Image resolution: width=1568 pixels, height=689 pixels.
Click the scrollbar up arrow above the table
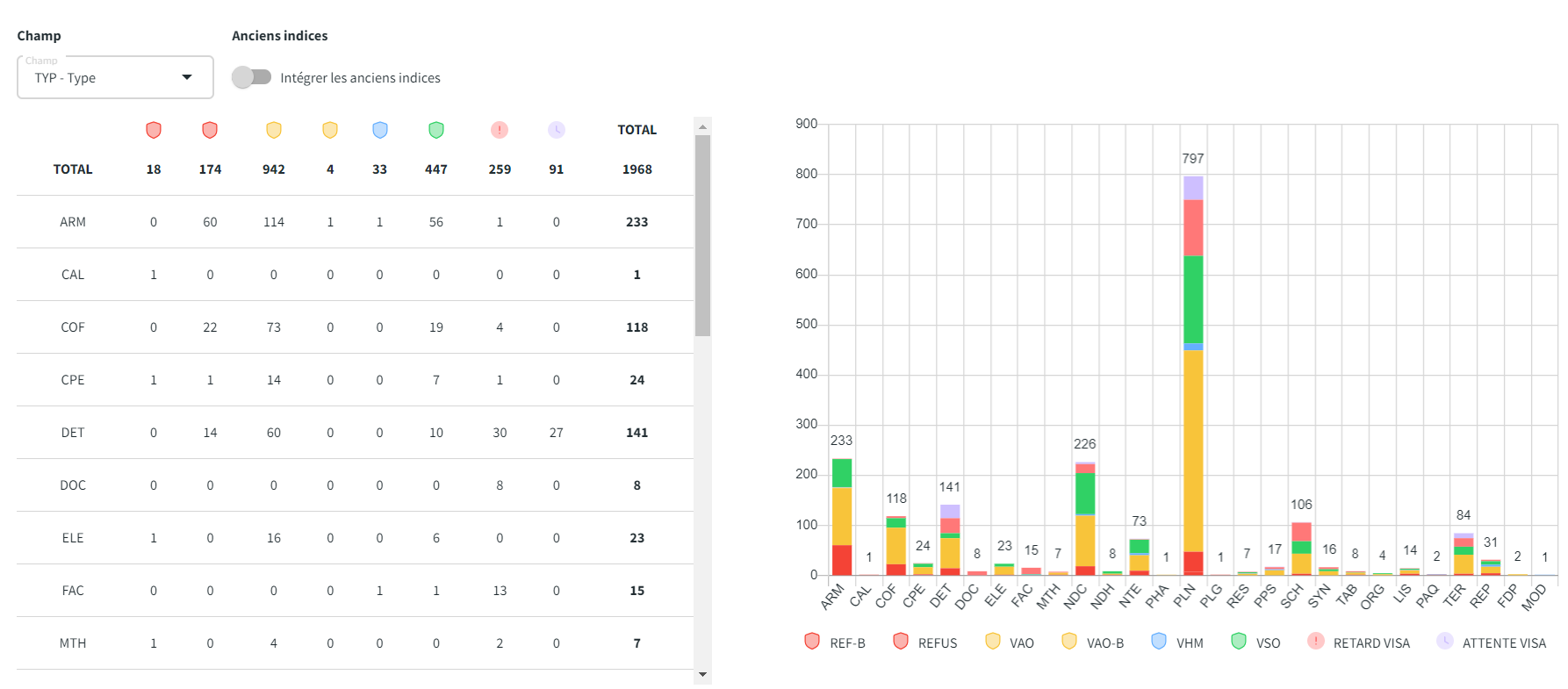pos(702,126)
